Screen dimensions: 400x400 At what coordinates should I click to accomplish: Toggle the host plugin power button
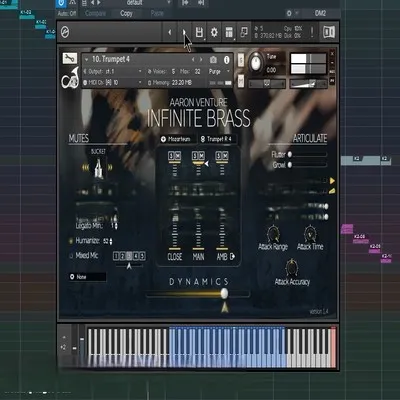(61, 3)
